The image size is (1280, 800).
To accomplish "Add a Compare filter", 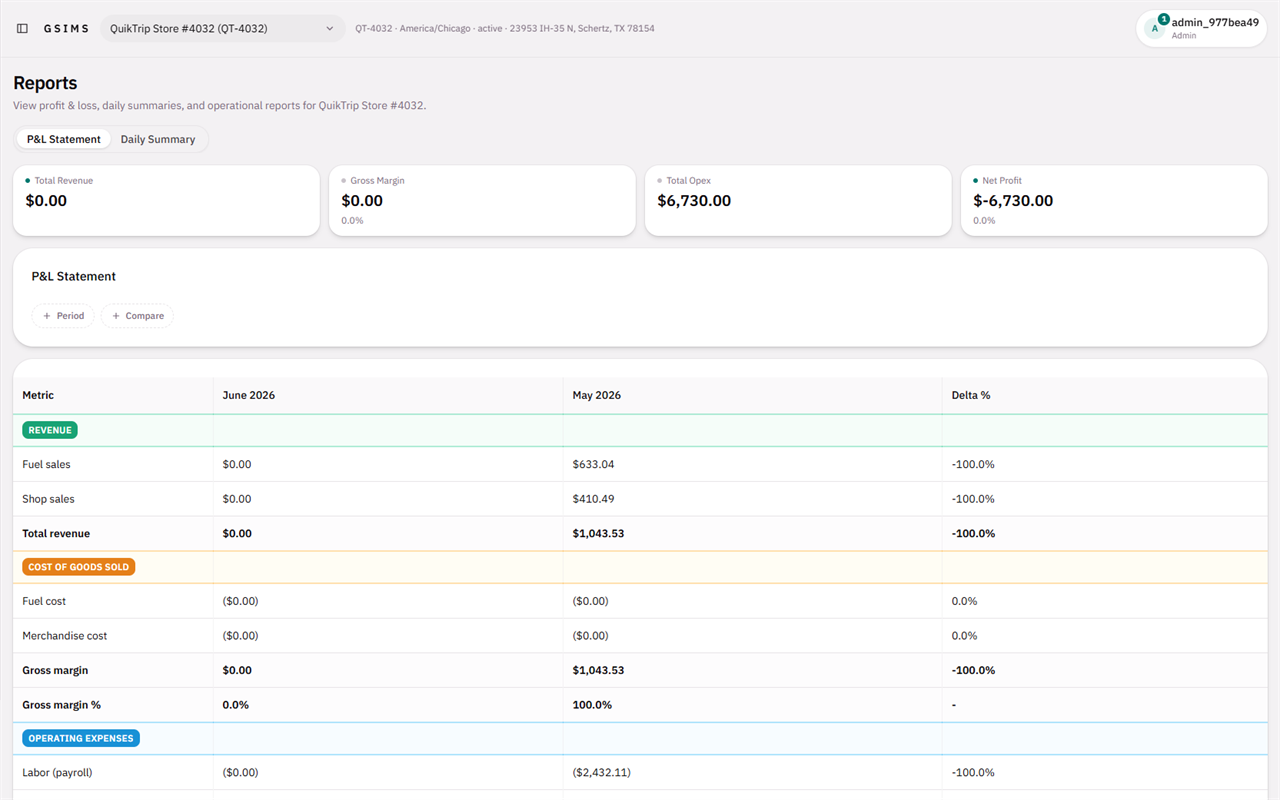I will 137,316.
